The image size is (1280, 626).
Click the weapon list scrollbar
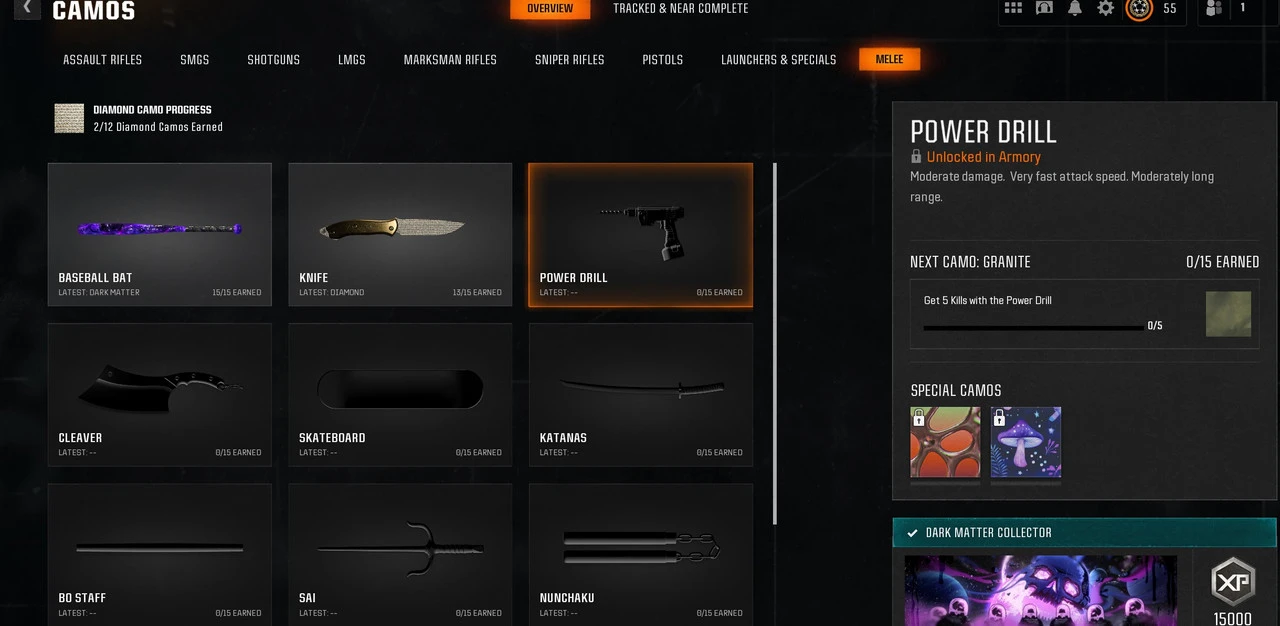coord(775,343)
